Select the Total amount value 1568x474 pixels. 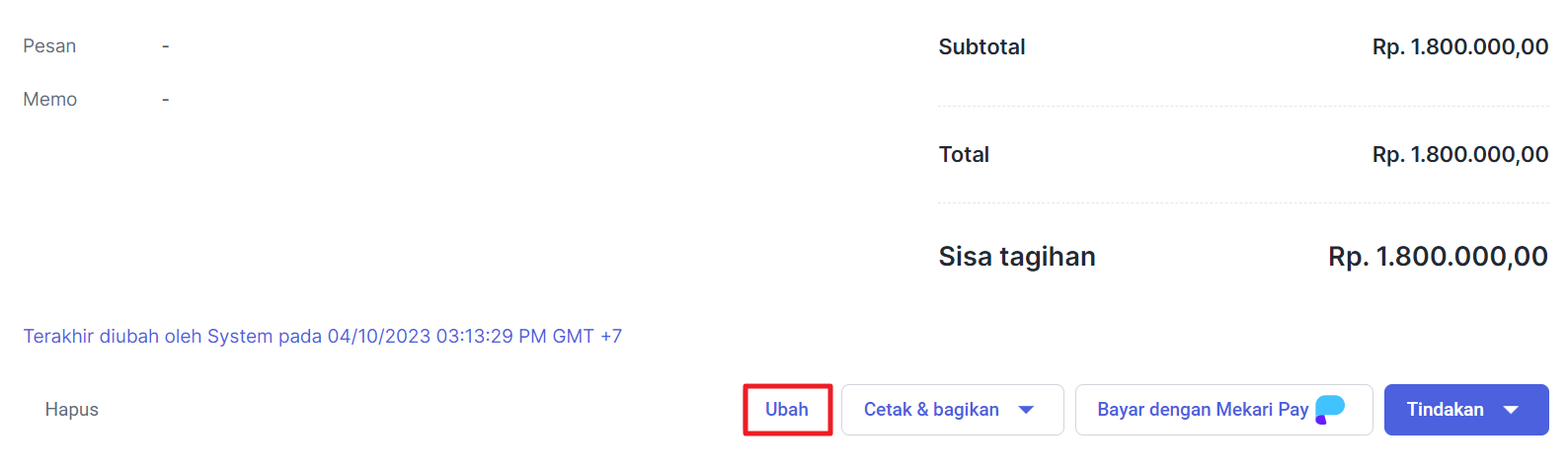click(1460, 154)
